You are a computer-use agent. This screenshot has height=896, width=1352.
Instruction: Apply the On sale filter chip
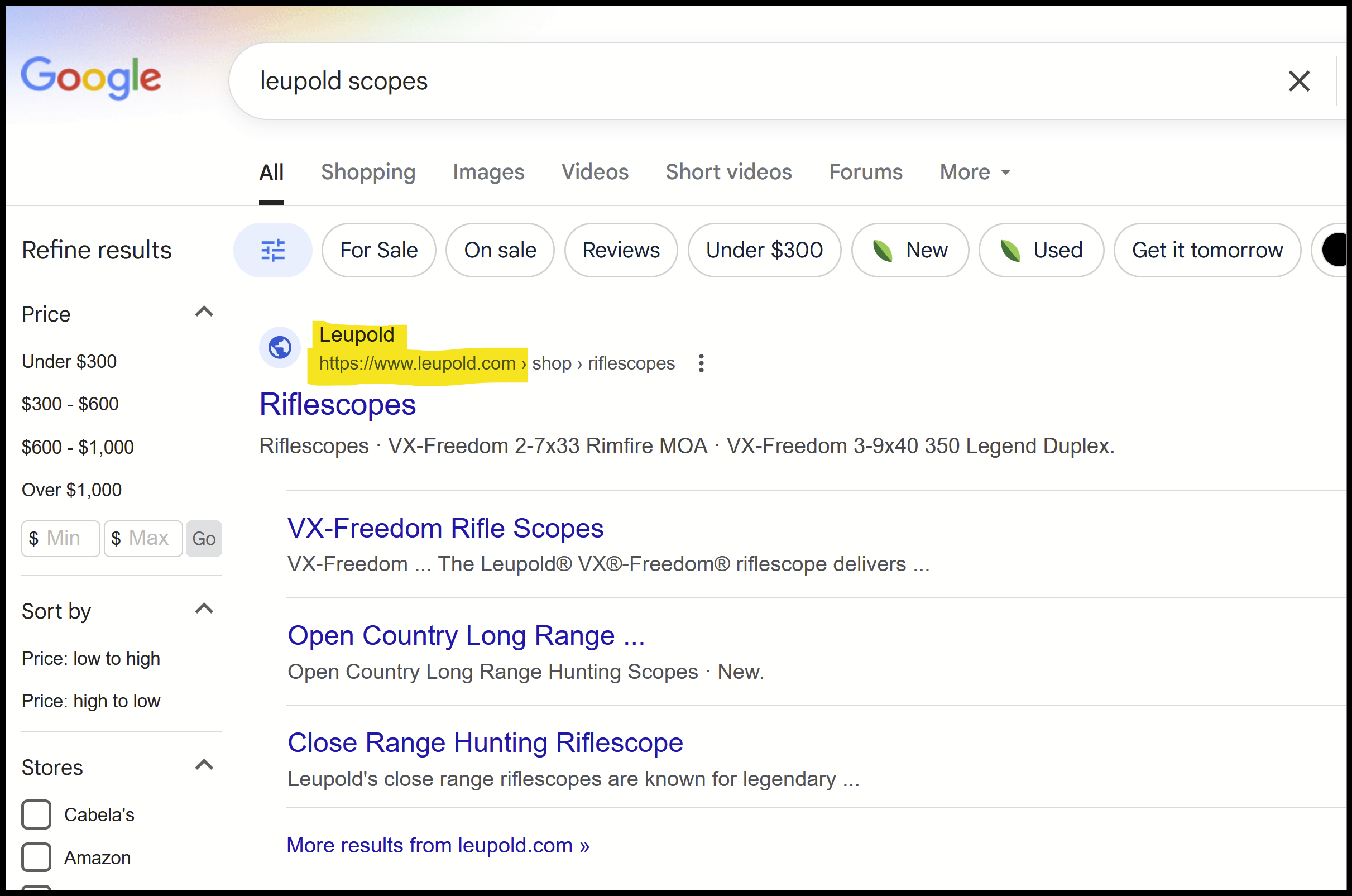[x=500, y=250]
